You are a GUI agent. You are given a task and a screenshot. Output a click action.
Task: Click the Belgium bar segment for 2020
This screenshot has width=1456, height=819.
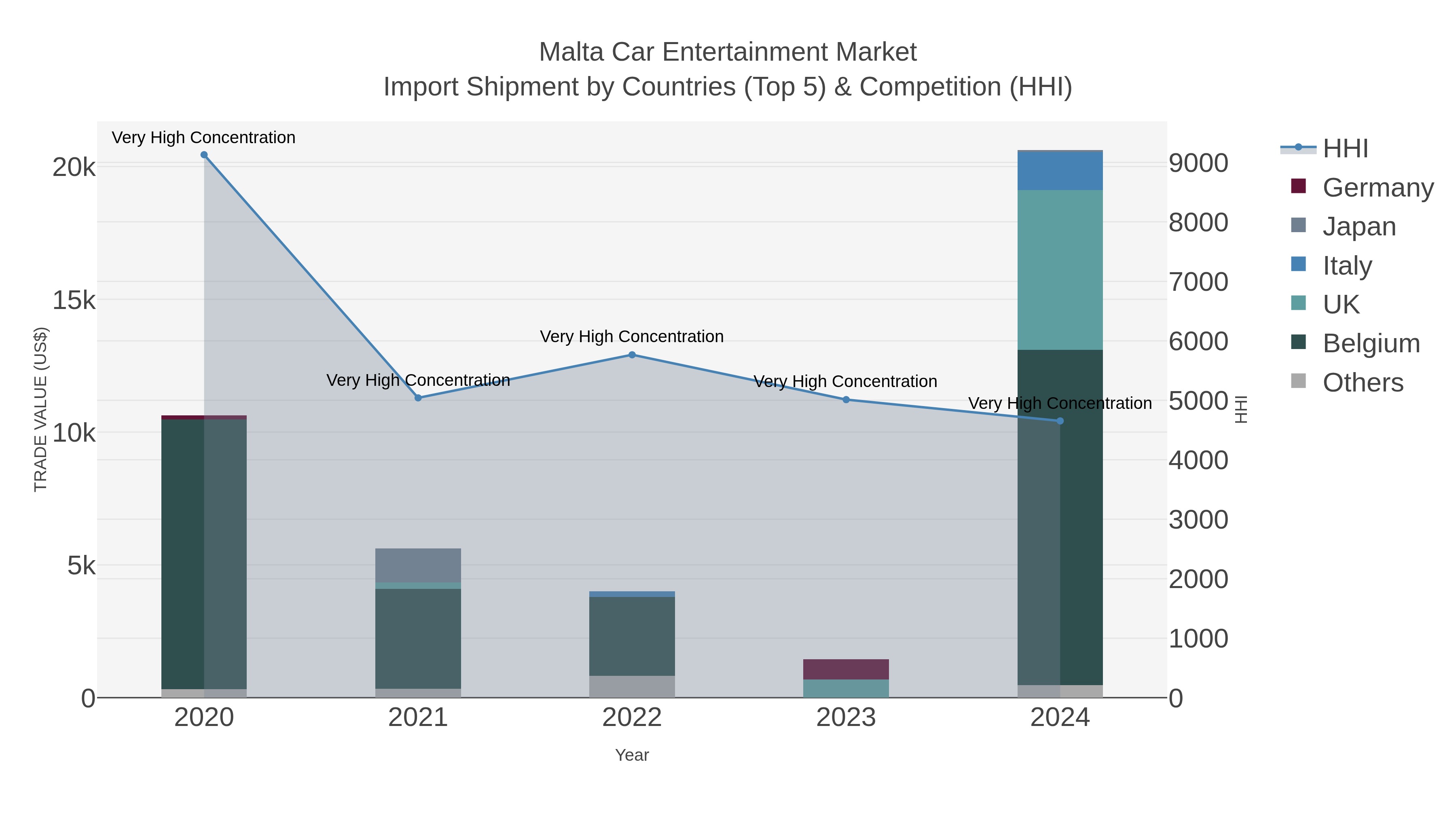[204, 554]
